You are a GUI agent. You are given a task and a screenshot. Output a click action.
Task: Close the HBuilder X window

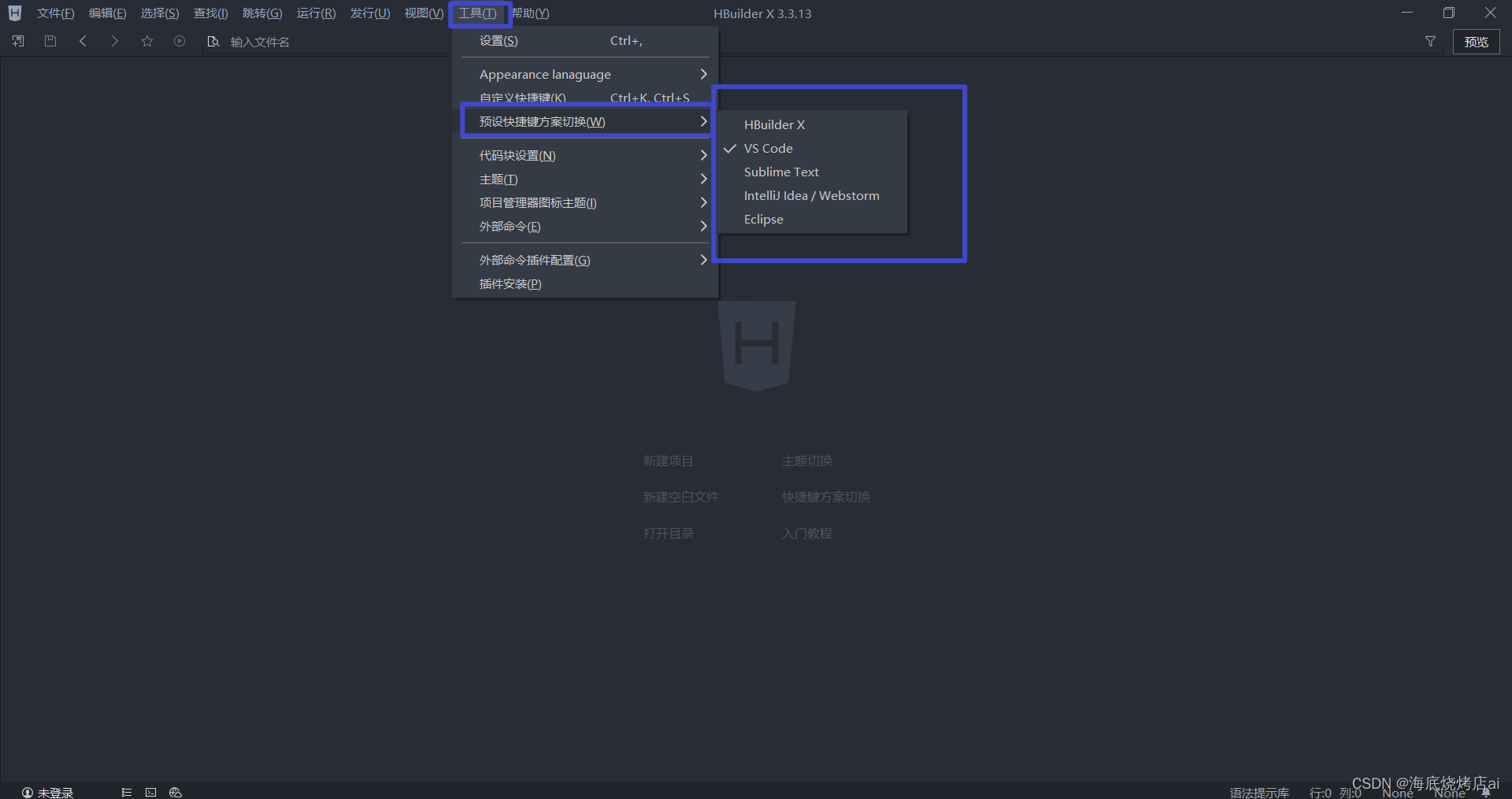coord(1490,13)
